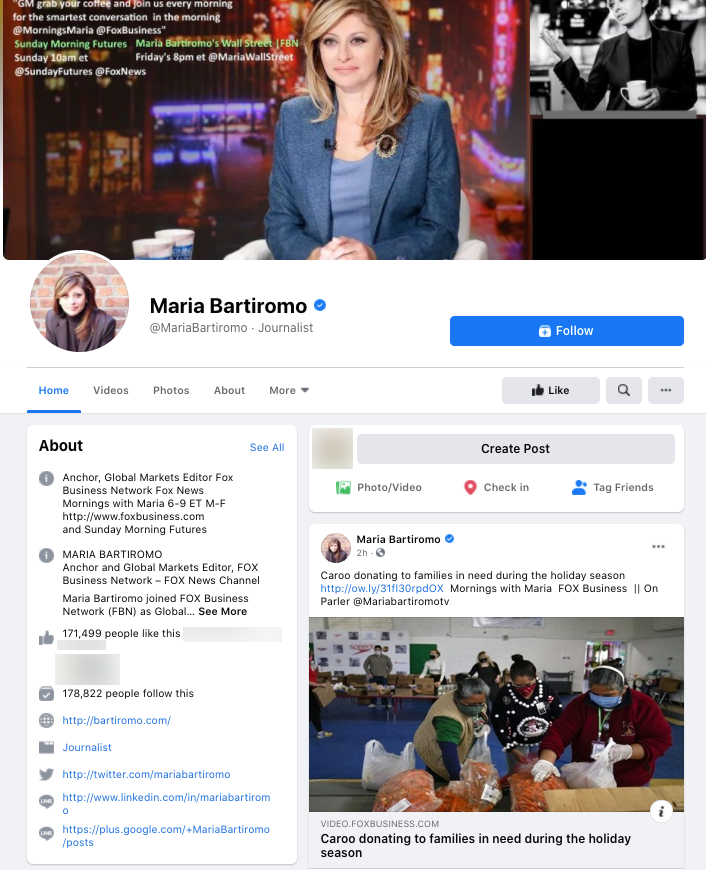
Task: Open the bartiromo.com website link
Action: point(117,720)
